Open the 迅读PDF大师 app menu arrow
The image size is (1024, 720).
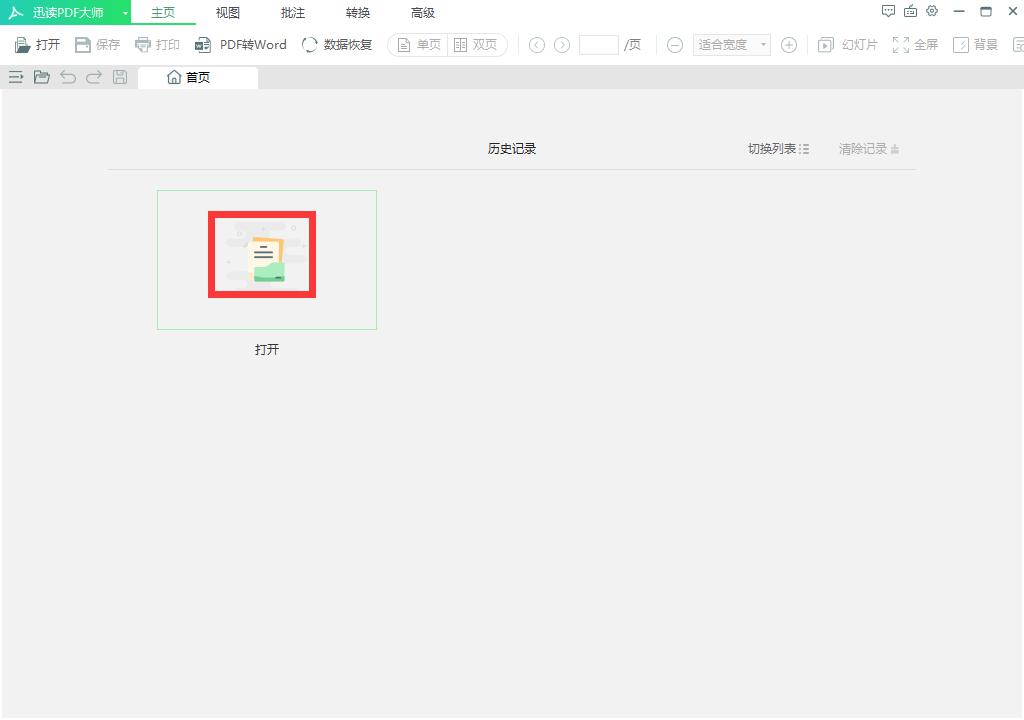coord(125,13)
